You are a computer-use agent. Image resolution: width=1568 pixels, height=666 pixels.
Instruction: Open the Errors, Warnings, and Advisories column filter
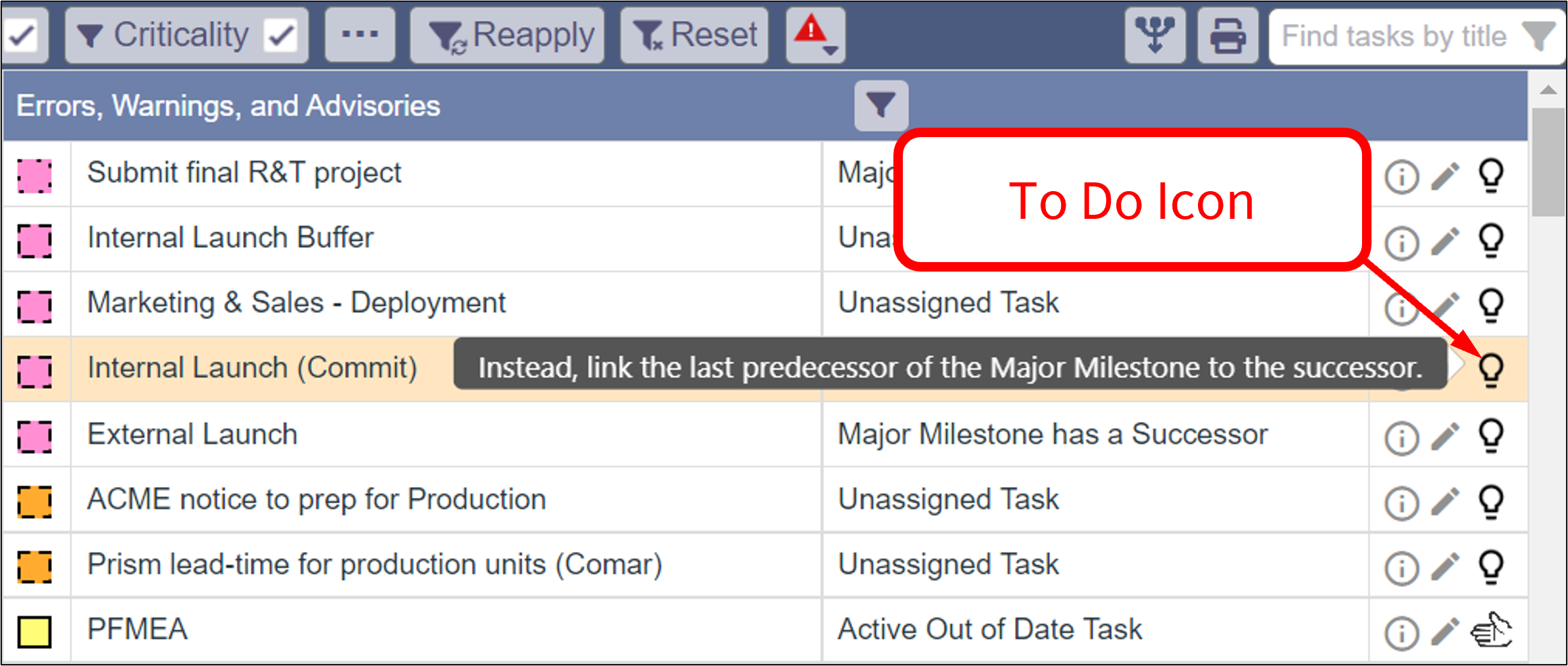tap(881, 106)
